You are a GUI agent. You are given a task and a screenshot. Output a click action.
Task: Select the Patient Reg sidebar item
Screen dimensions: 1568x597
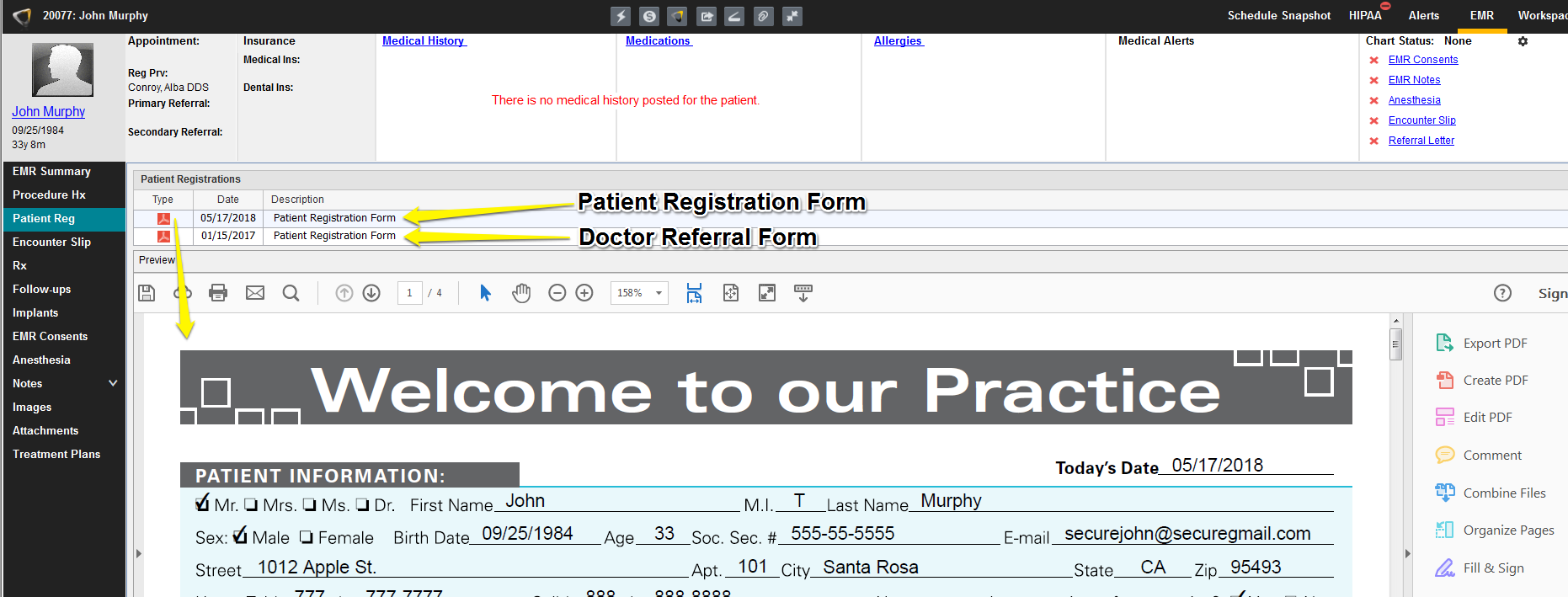pyautogui.click(x=64, y=218)
